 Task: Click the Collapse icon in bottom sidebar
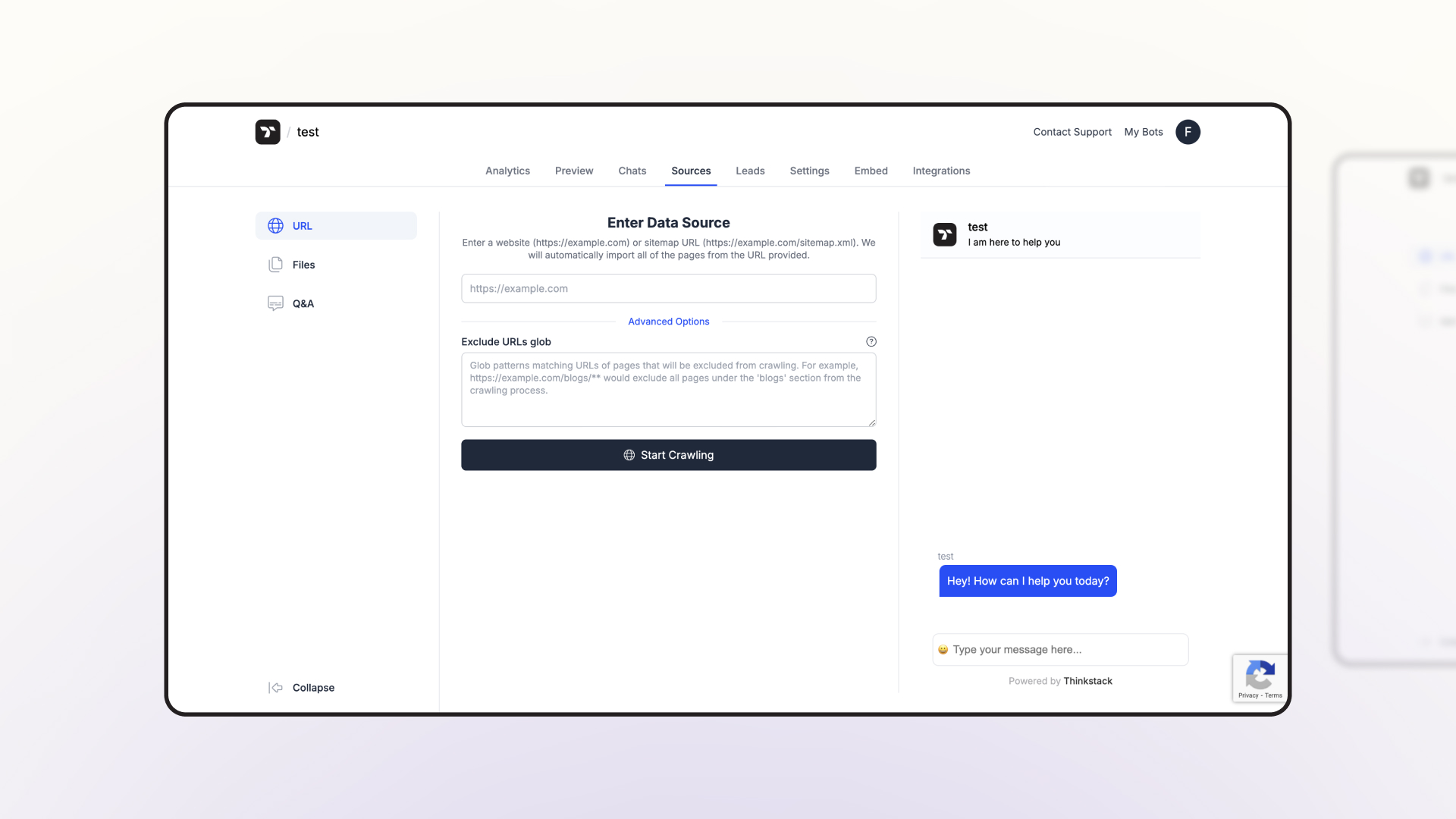(275, 687)
